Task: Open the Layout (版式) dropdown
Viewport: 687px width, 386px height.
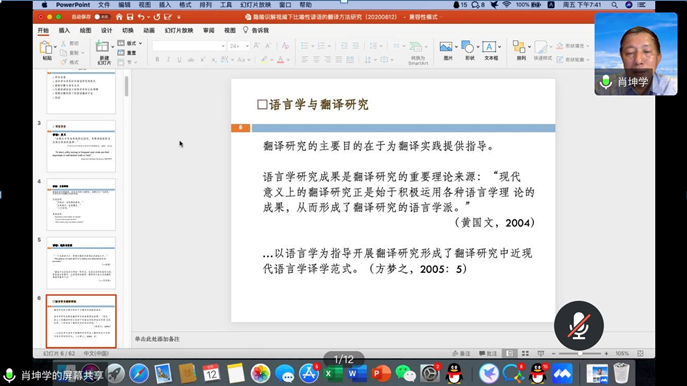Action: point(130,43)
